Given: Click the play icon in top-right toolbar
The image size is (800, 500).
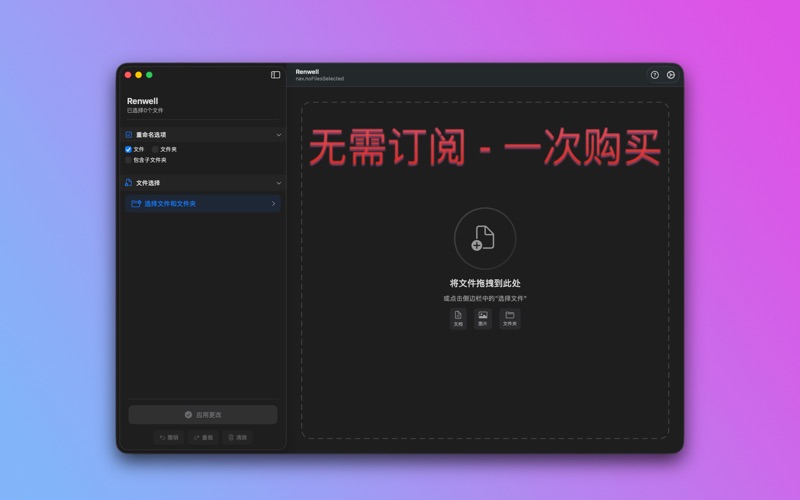Looking at the screenshot, I should pos(671,75).
